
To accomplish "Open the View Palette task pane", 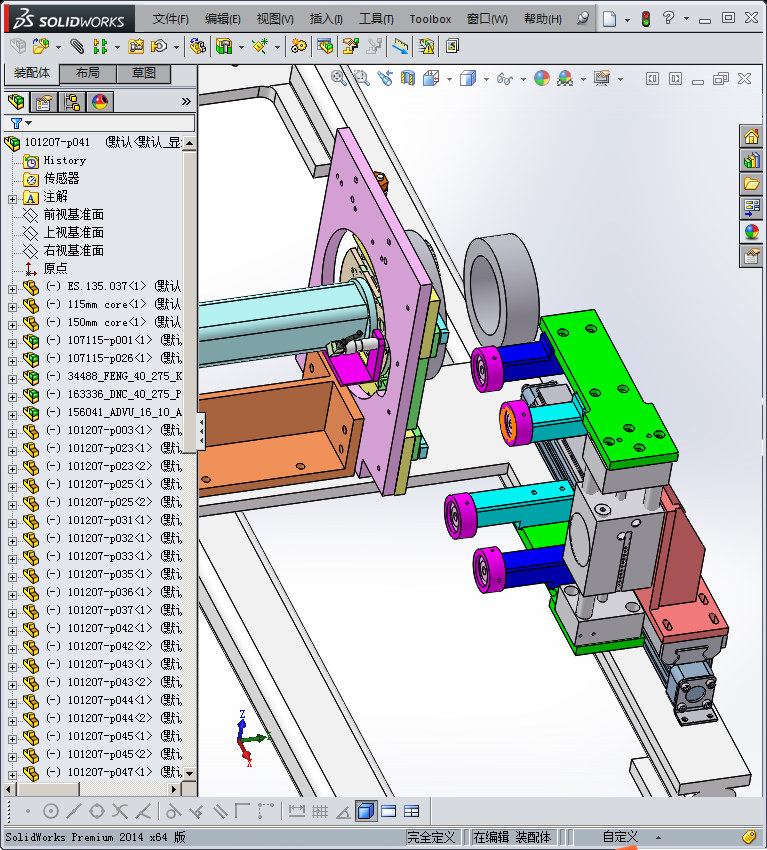I will pyautogui.click(x=751, y=208).
